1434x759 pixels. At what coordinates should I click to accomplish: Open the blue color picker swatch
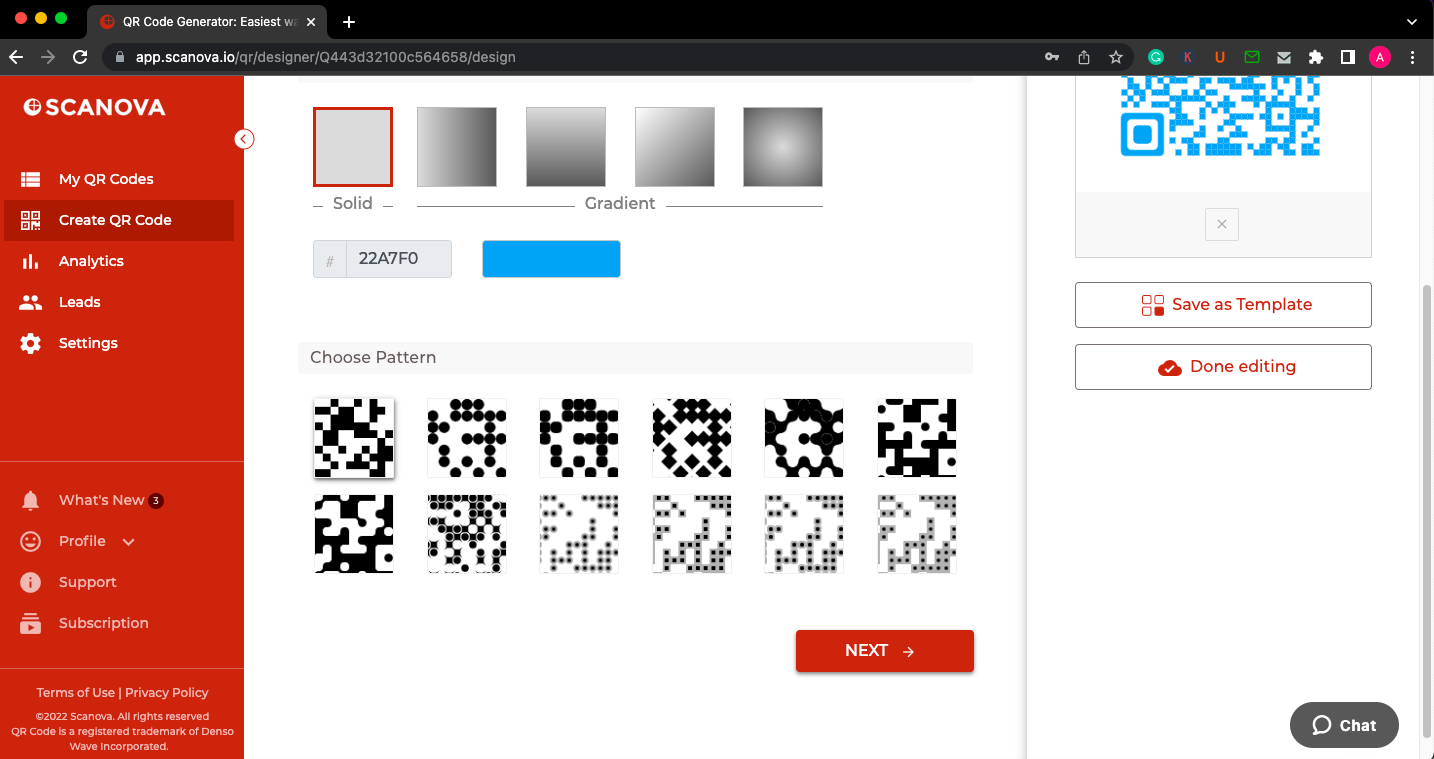[x=551, y=258]
